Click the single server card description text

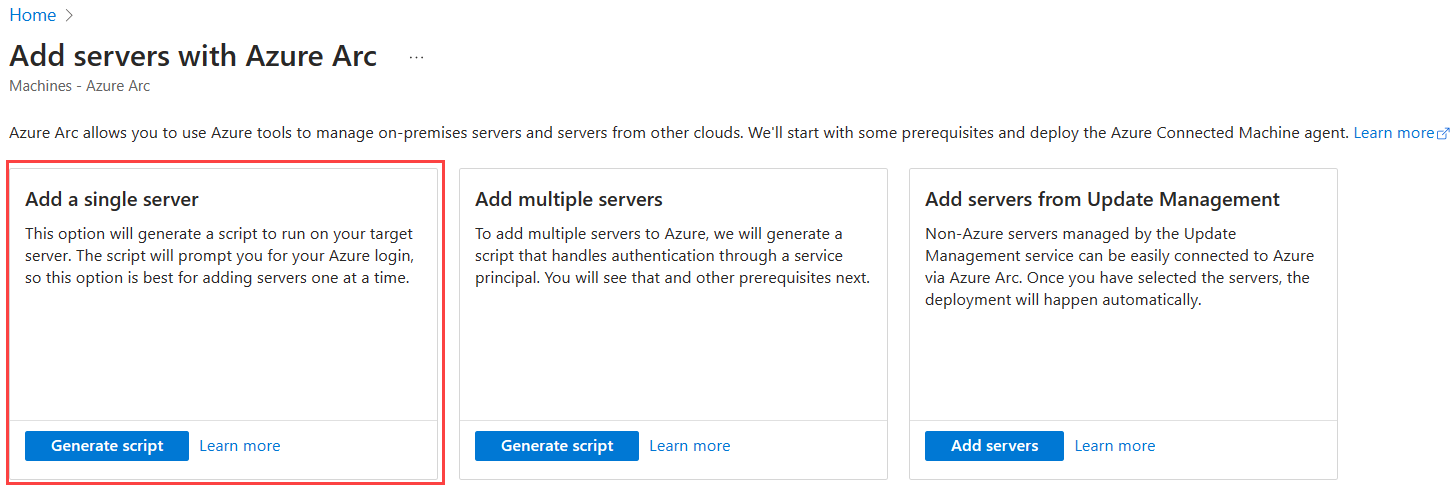coord(219,256)
